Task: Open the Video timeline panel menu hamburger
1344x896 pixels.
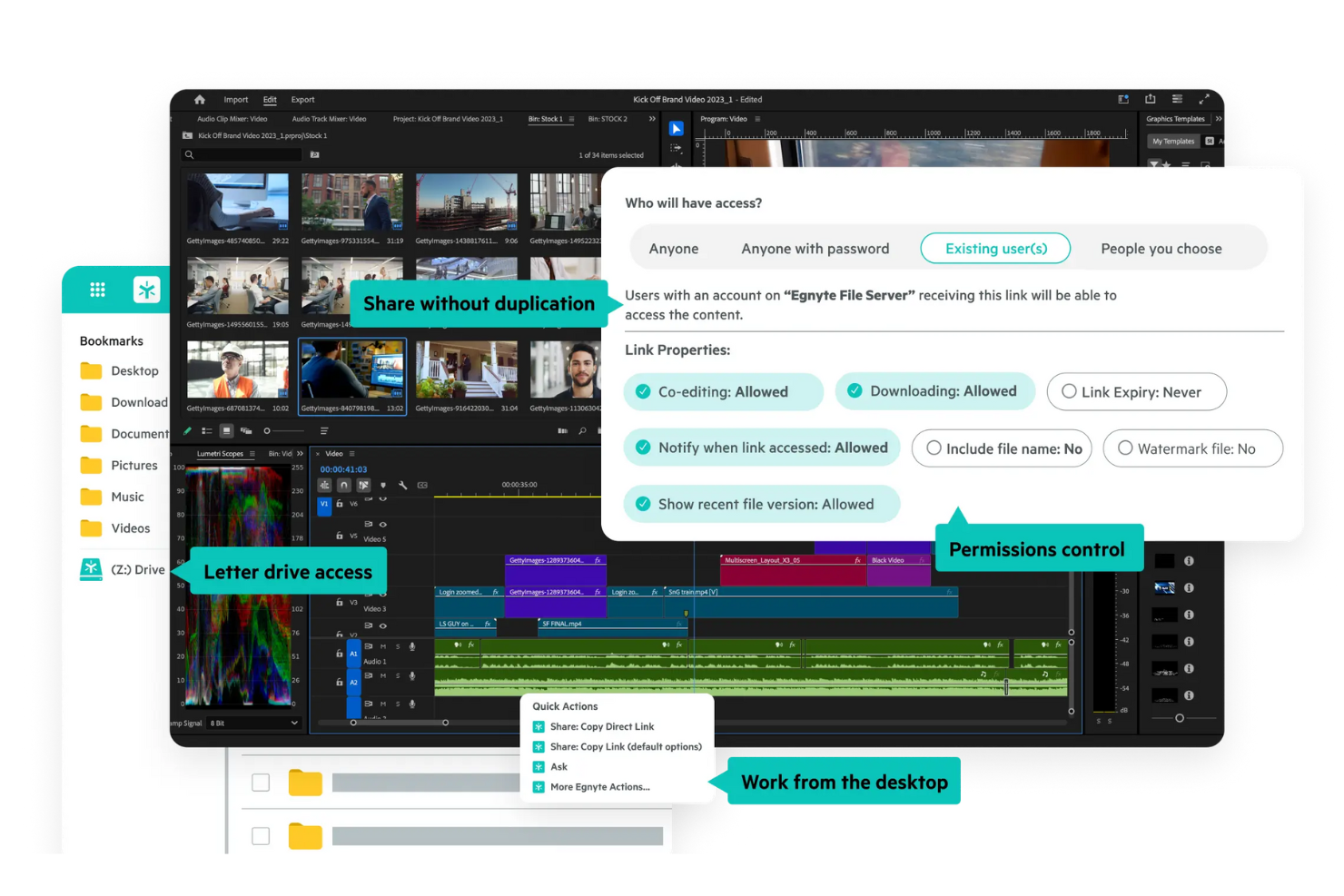Action: pos(351,454)
